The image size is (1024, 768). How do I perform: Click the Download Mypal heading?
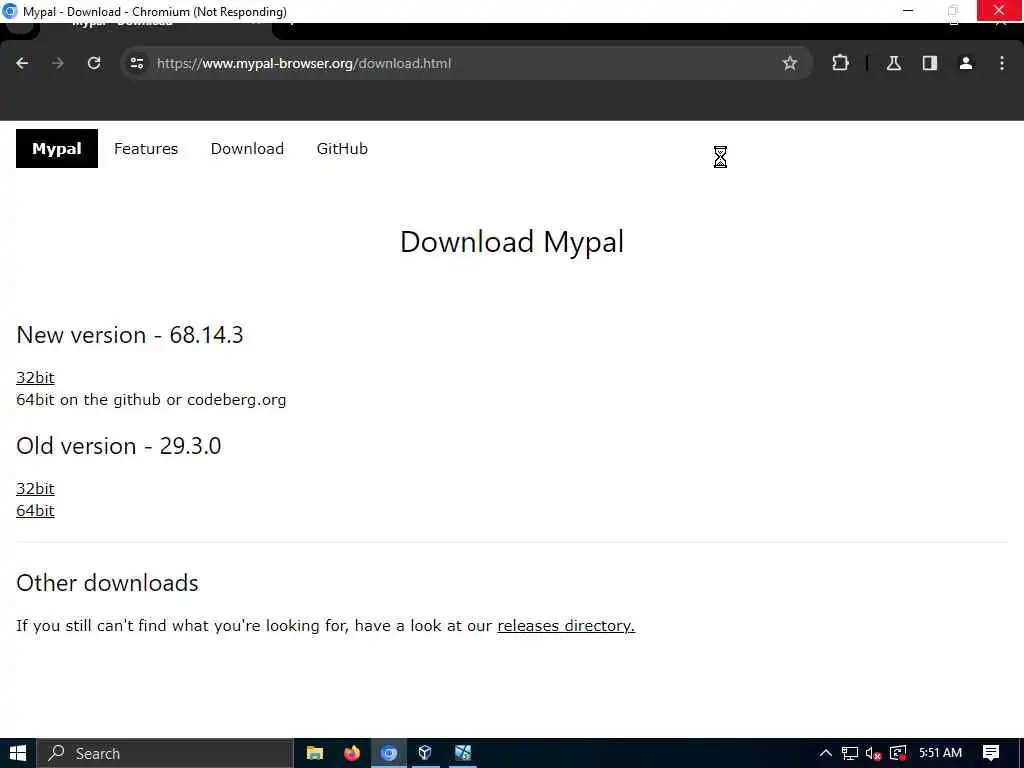(x=512, y=242)
